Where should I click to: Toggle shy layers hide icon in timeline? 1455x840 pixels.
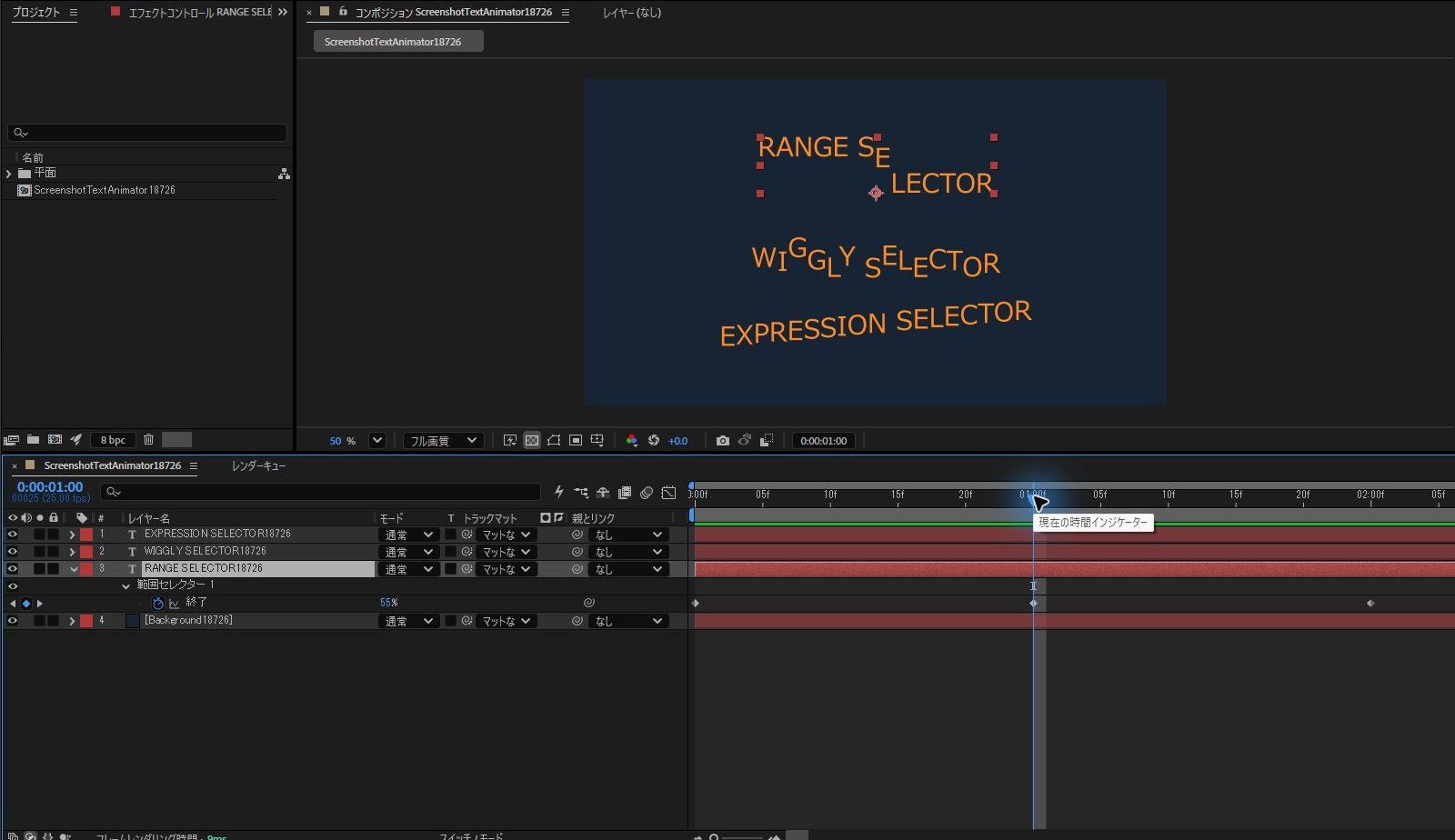point(603,492)
